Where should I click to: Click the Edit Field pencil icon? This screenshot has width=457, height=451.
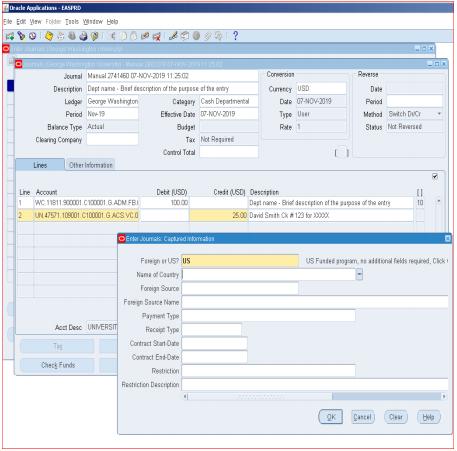coord(173,36)
